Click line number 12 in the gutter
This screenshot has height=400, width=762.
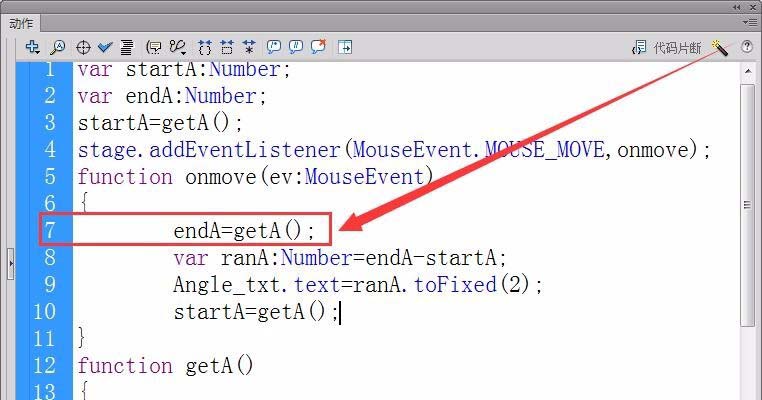coord(44,365)
